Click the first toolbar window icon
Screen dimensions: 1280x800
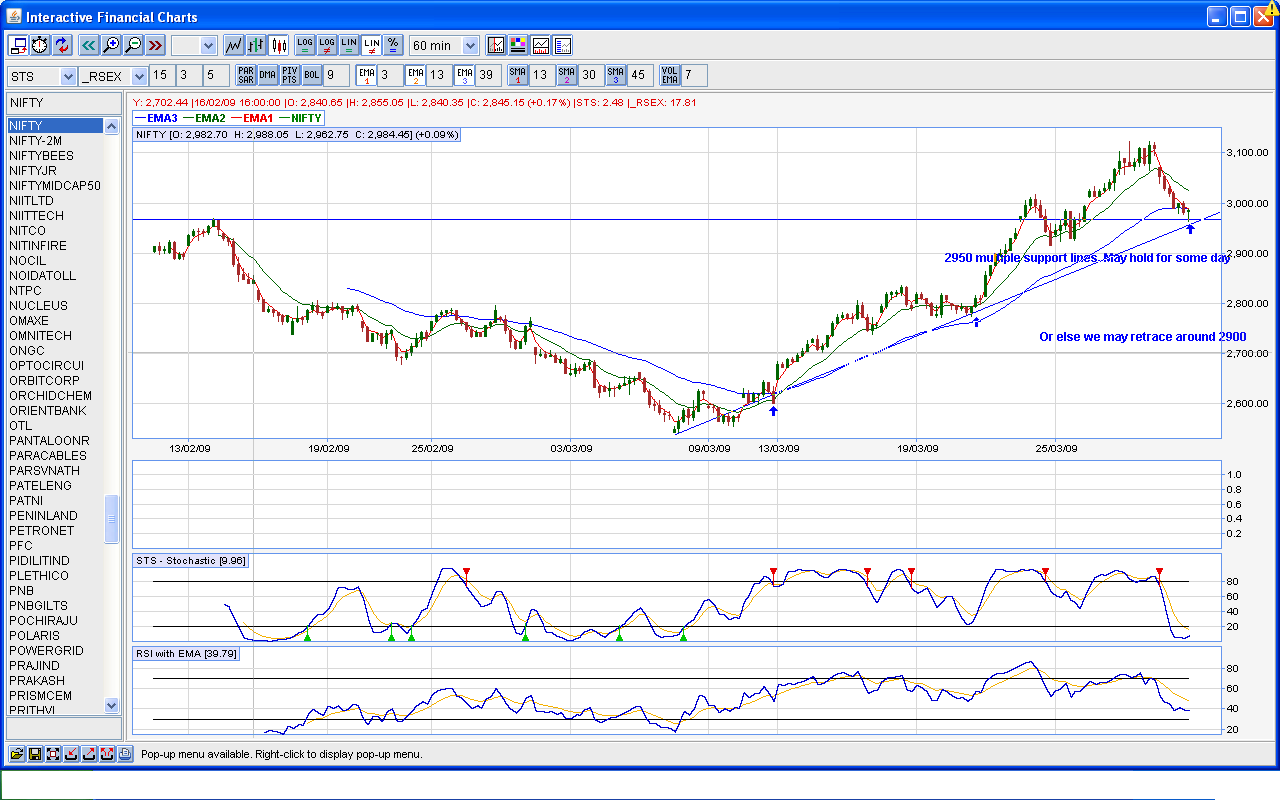(18, 45)
